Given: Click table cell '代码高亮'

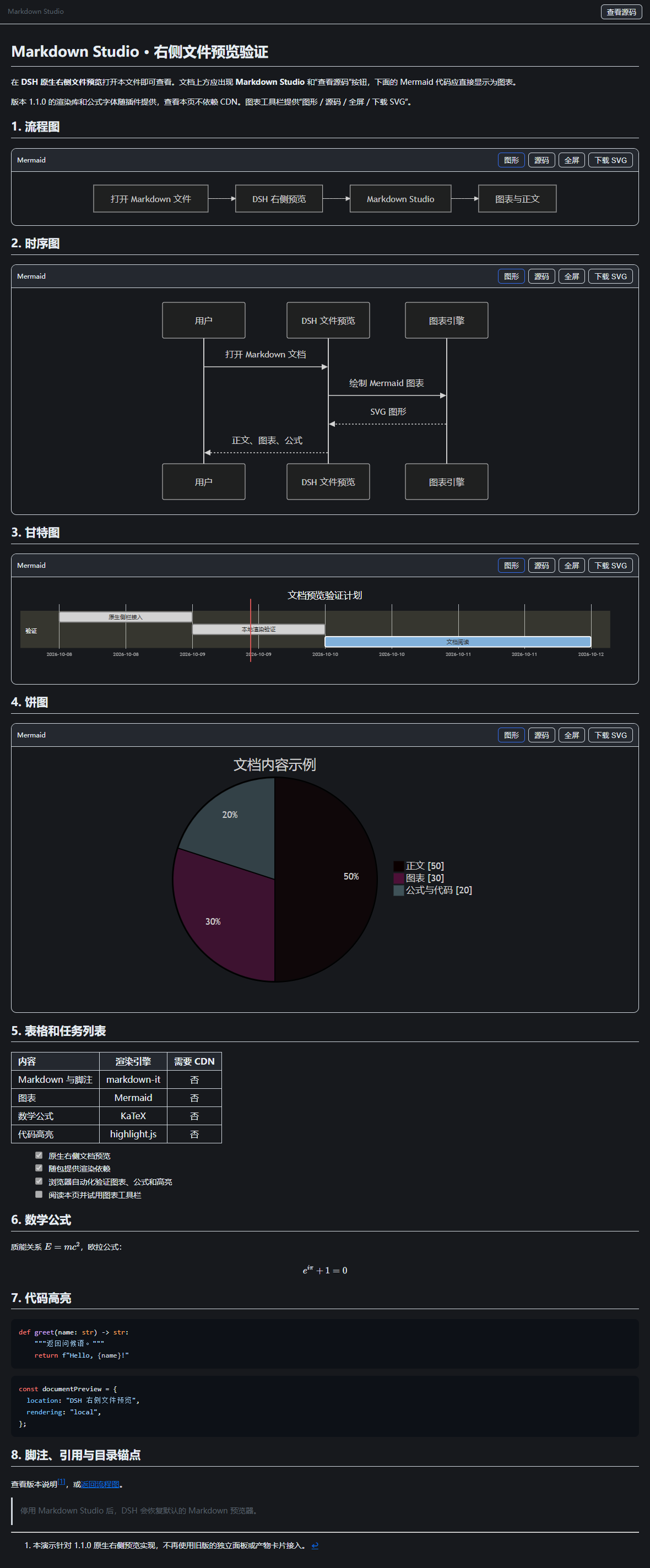Looking at the screenshot, I should pyautogui.click(x=56, y=1134).
